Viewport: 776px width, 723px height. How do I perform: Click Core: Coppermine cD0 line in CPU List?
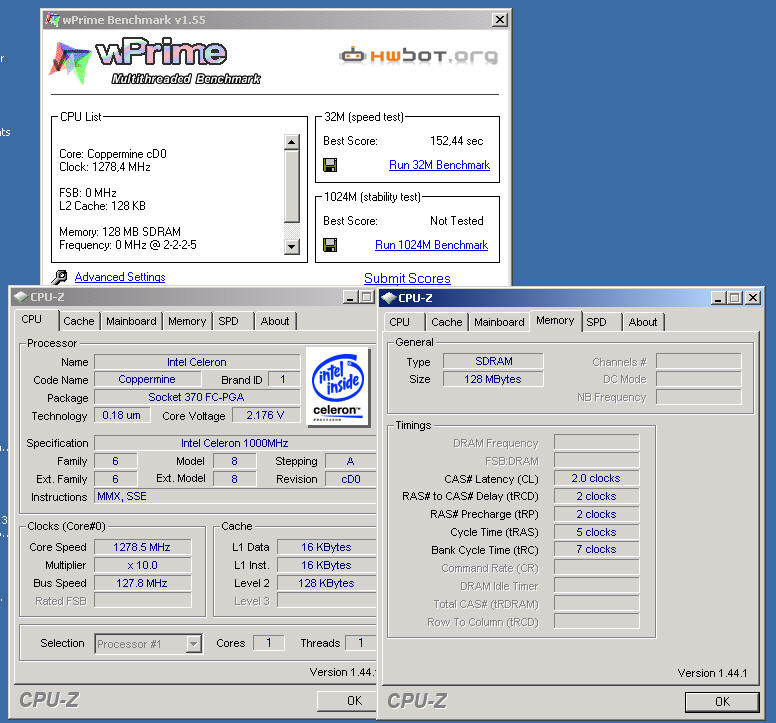(x=113, y=154)
